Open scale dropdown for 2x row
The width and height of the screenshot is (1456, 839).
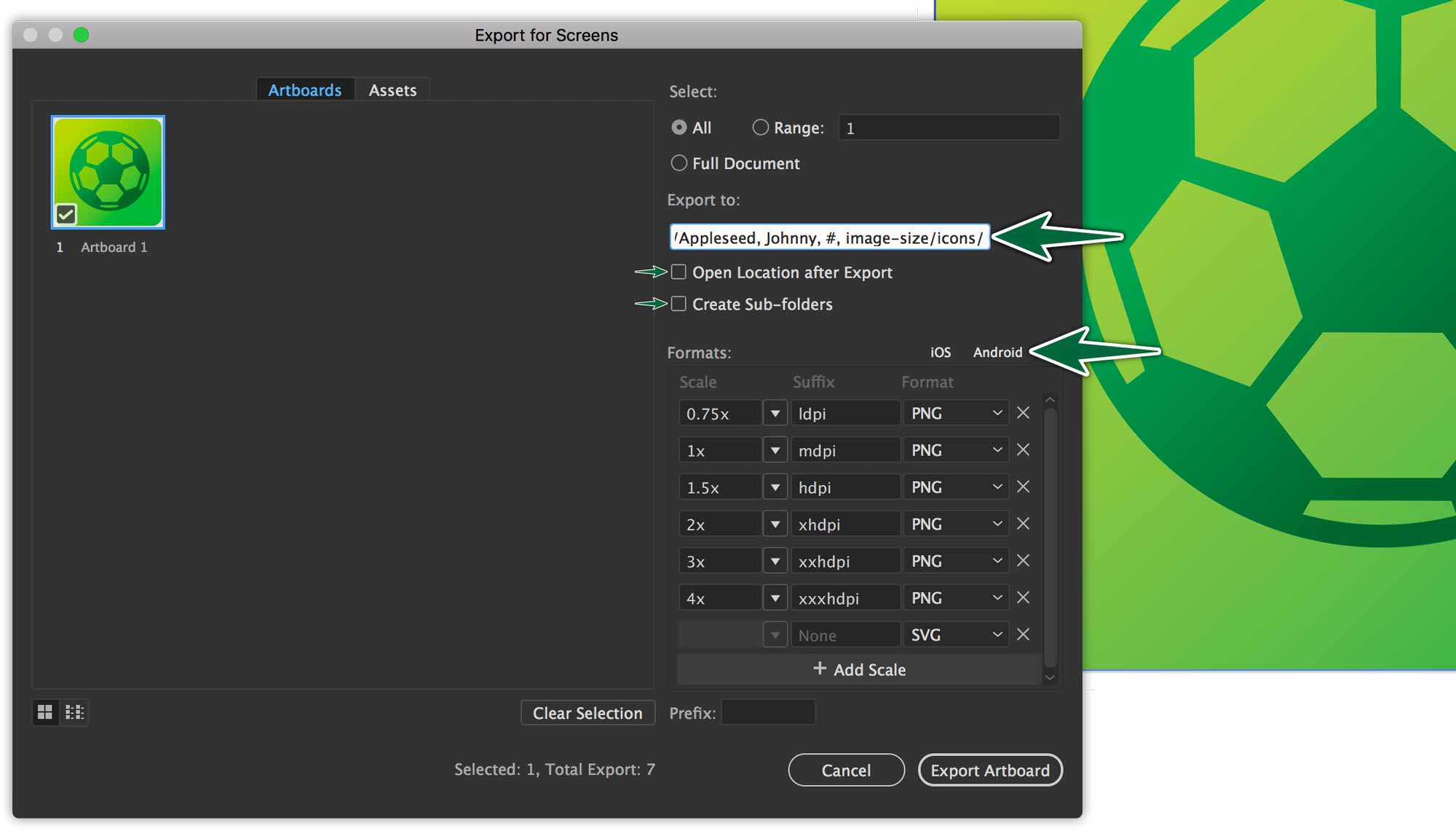pyautogui.click(x=775, y=524)
